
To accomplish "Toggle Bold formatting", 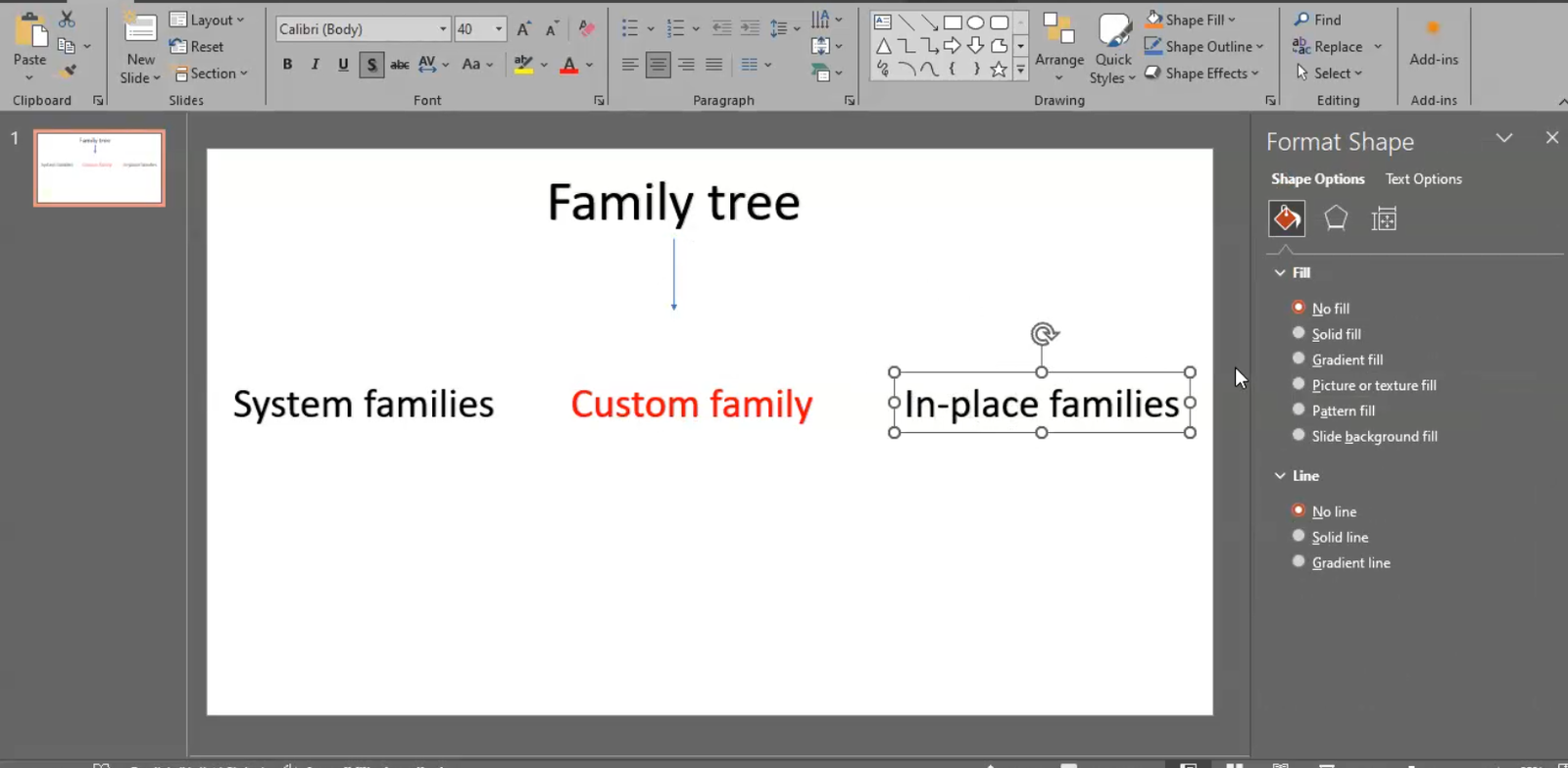I will [x=287, y=65].
